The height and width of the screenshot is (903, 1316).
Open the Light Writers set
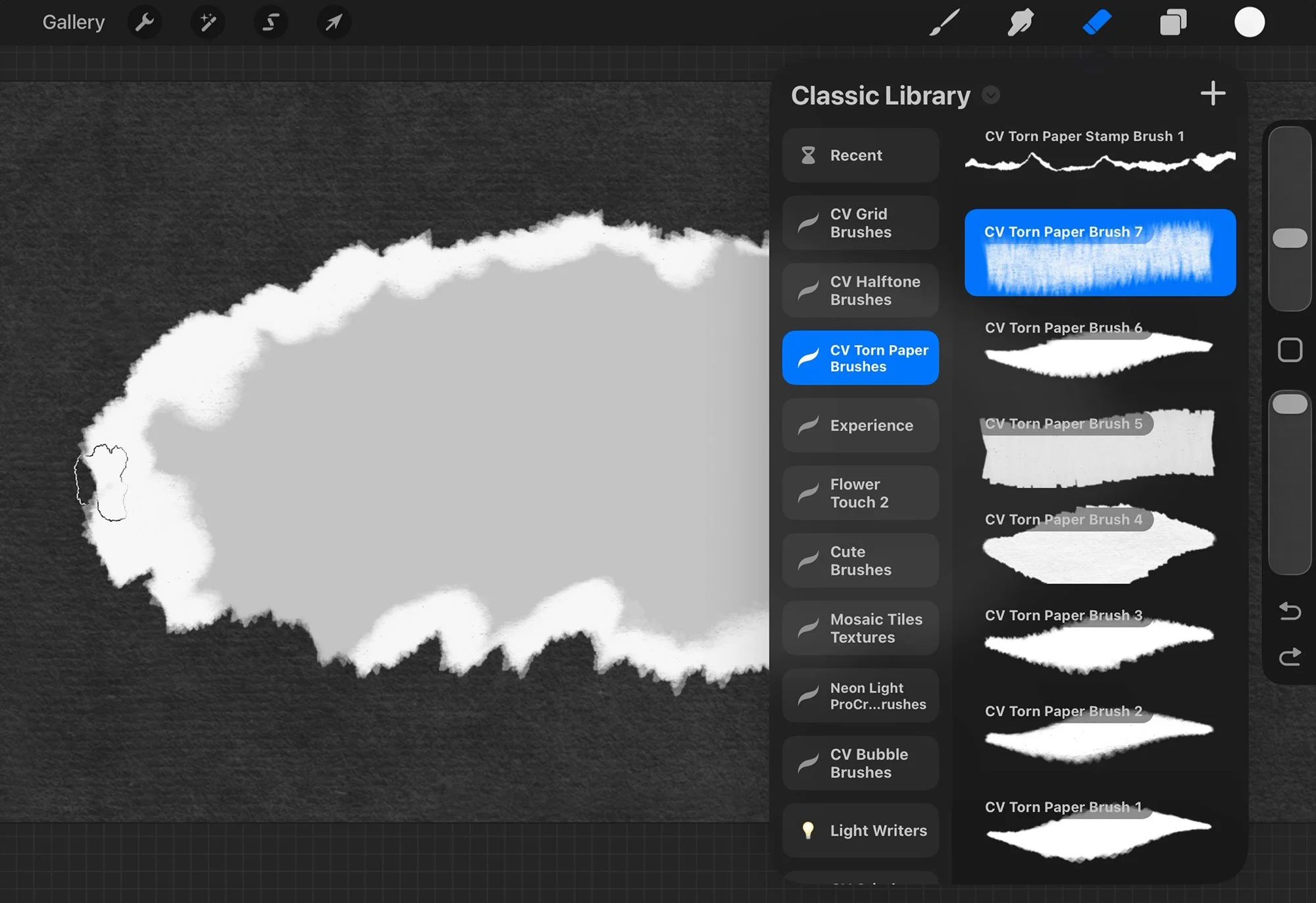point(860,831)
